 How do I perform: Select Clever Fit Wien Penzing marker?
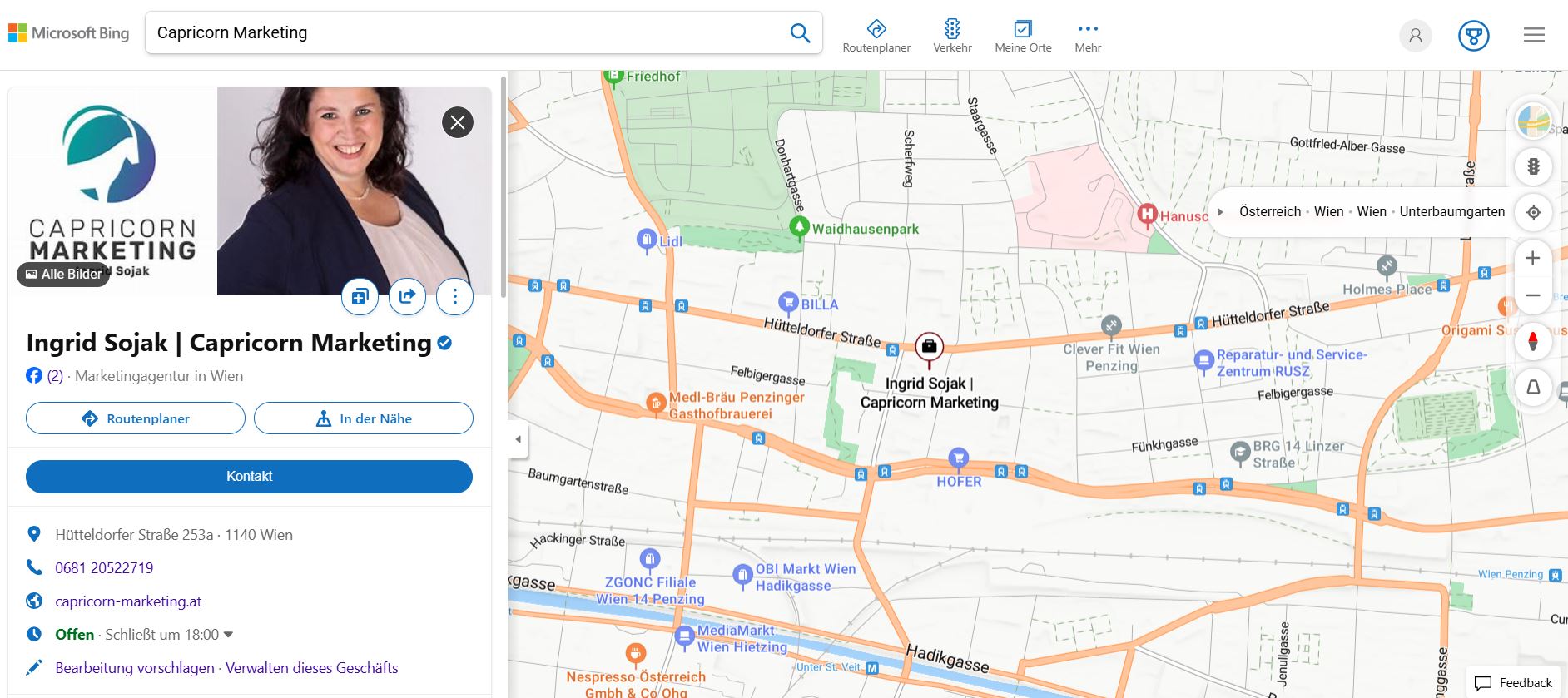tap(1111, 326)
